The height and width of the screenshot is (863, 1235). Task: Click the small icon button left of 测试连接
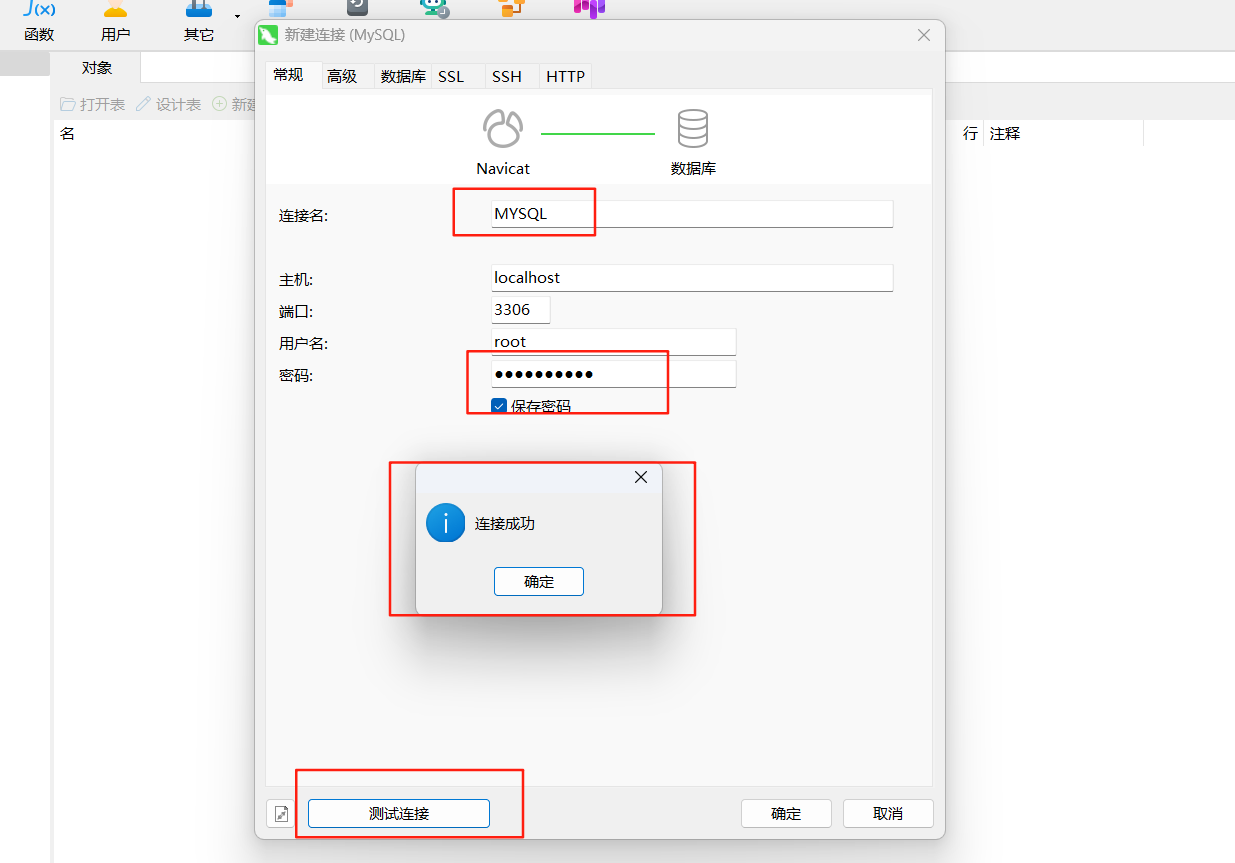[282, 814]
